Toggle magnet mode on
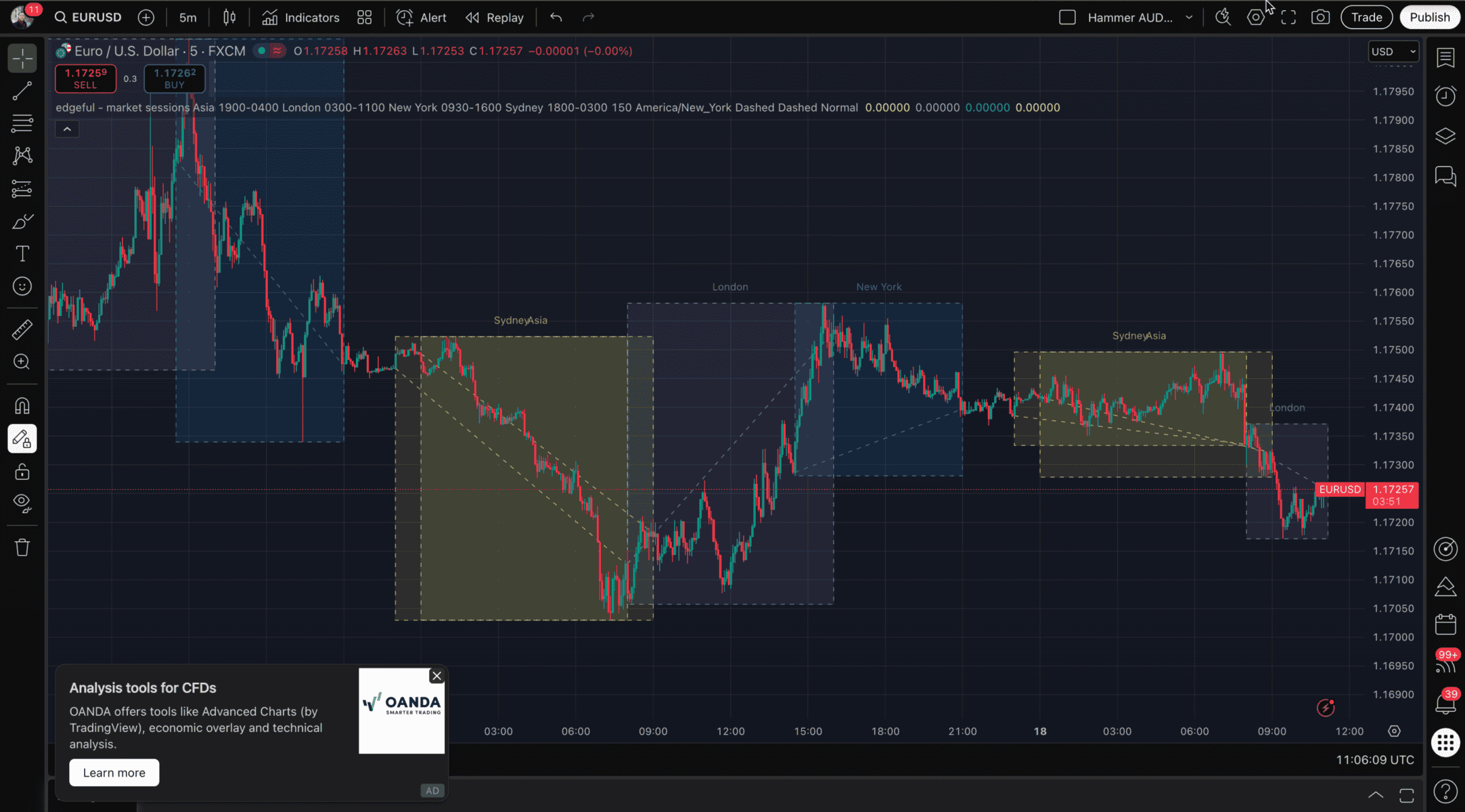The height and width of the screenshot is (812, 1465). (22, 406)
